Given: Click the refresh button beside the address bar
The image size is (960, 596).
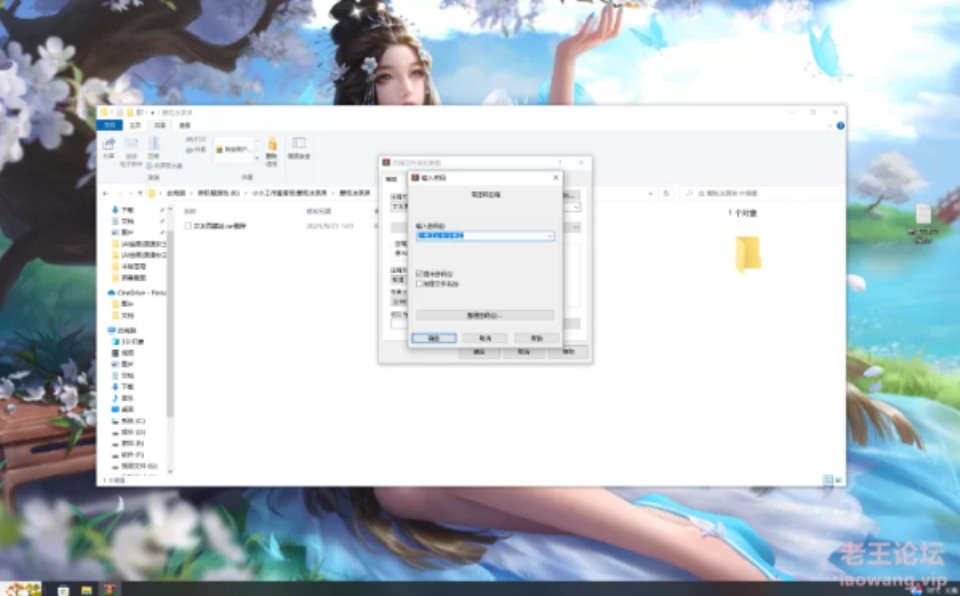Looking at the screenshot, I should pyautogui.click(x=666, y=193).
